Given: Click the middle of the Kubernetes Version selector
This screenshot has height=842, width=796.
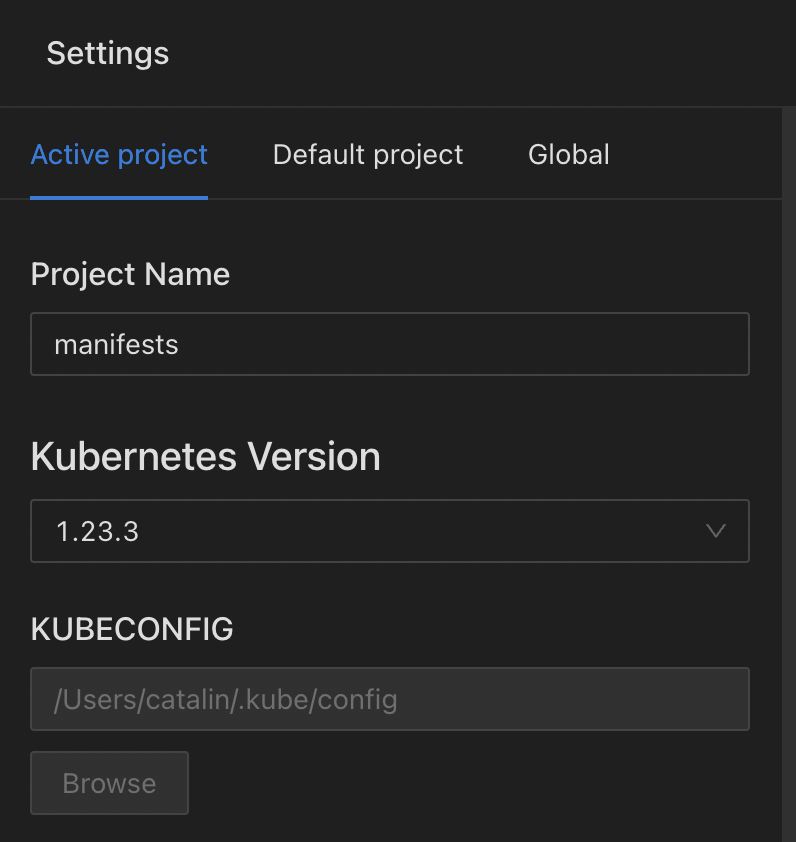Looking at the screenshot, I should click(x=390, y=531).
